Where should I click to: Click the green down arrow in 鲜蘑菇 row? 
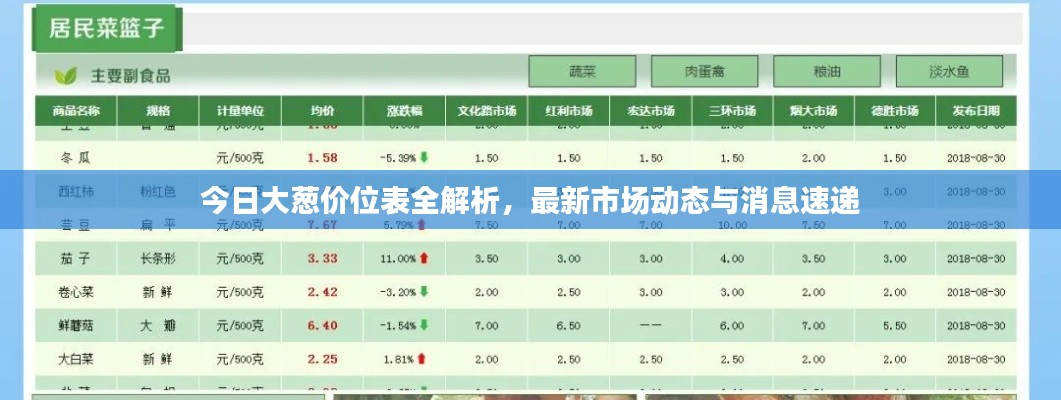click(x=424, y=325)
